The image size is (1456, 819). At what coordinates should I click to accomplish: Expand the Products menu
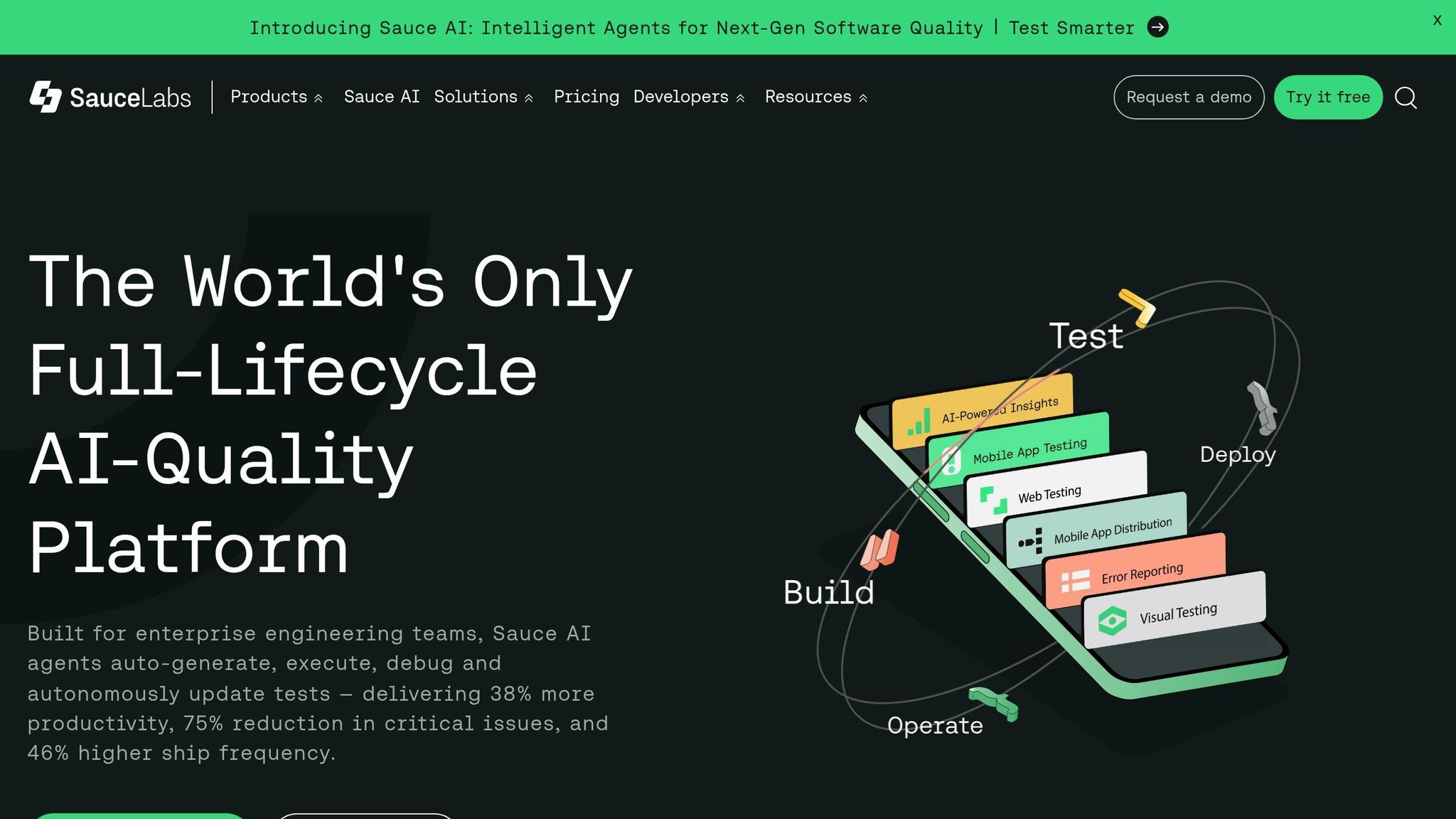pyautogui.click(x=277, y=97)
